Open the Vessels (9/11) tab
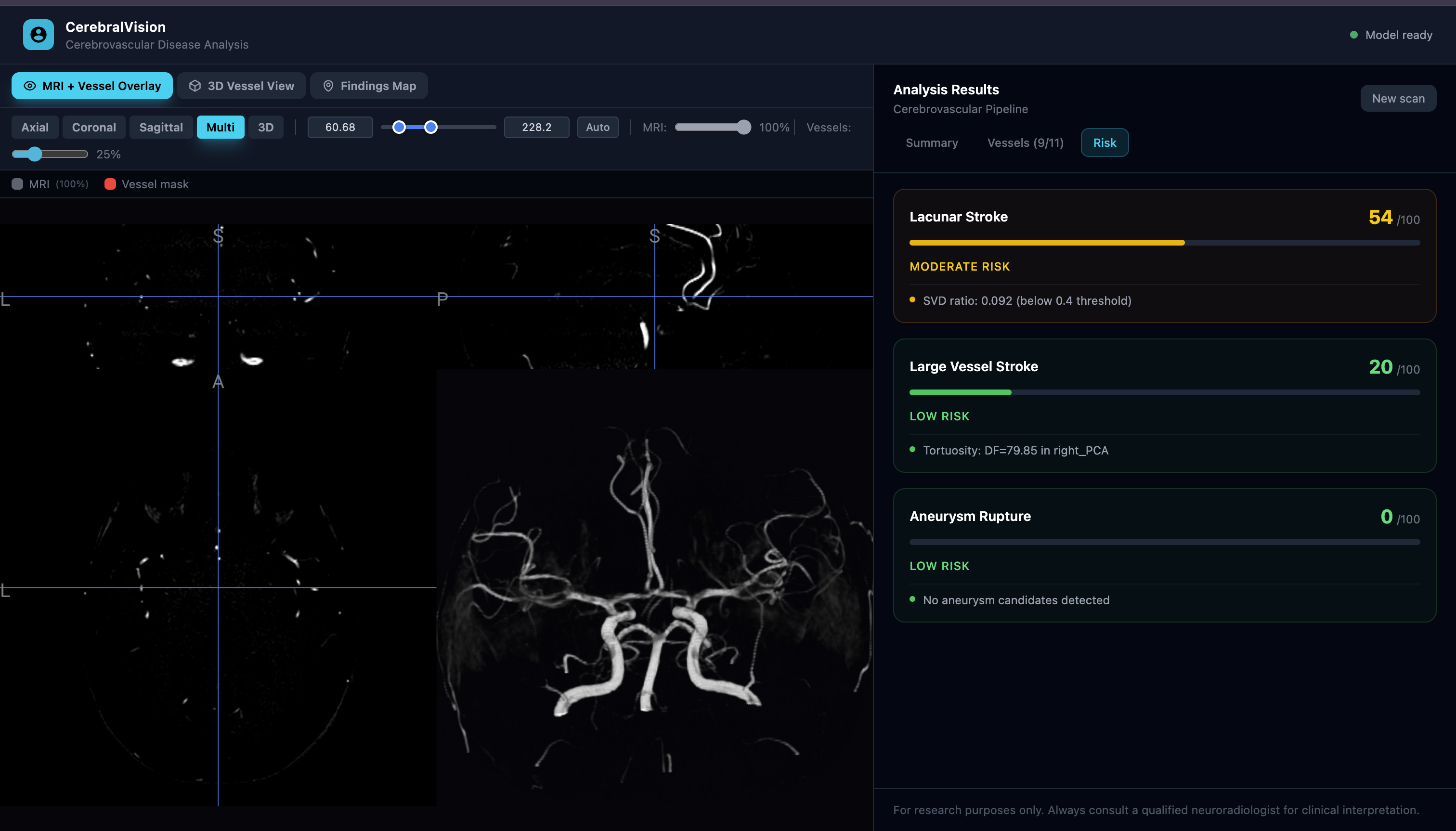The image size is (1456, 831). 1025,143
